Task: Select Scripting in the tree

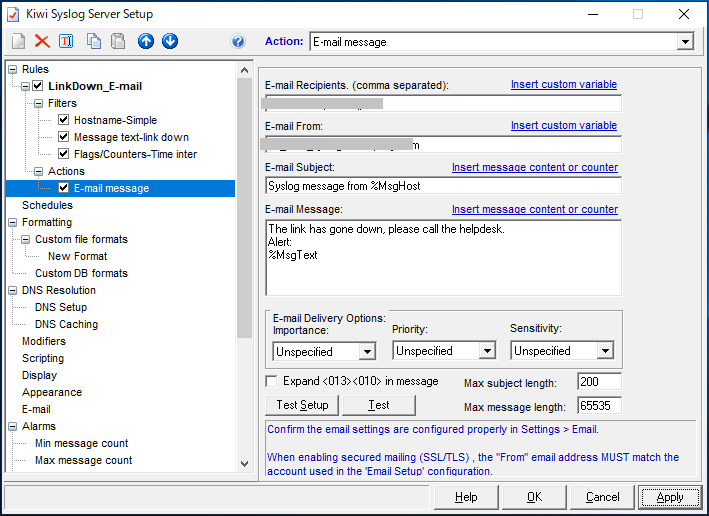Action: pyautogui.click(x=43, y=358)
